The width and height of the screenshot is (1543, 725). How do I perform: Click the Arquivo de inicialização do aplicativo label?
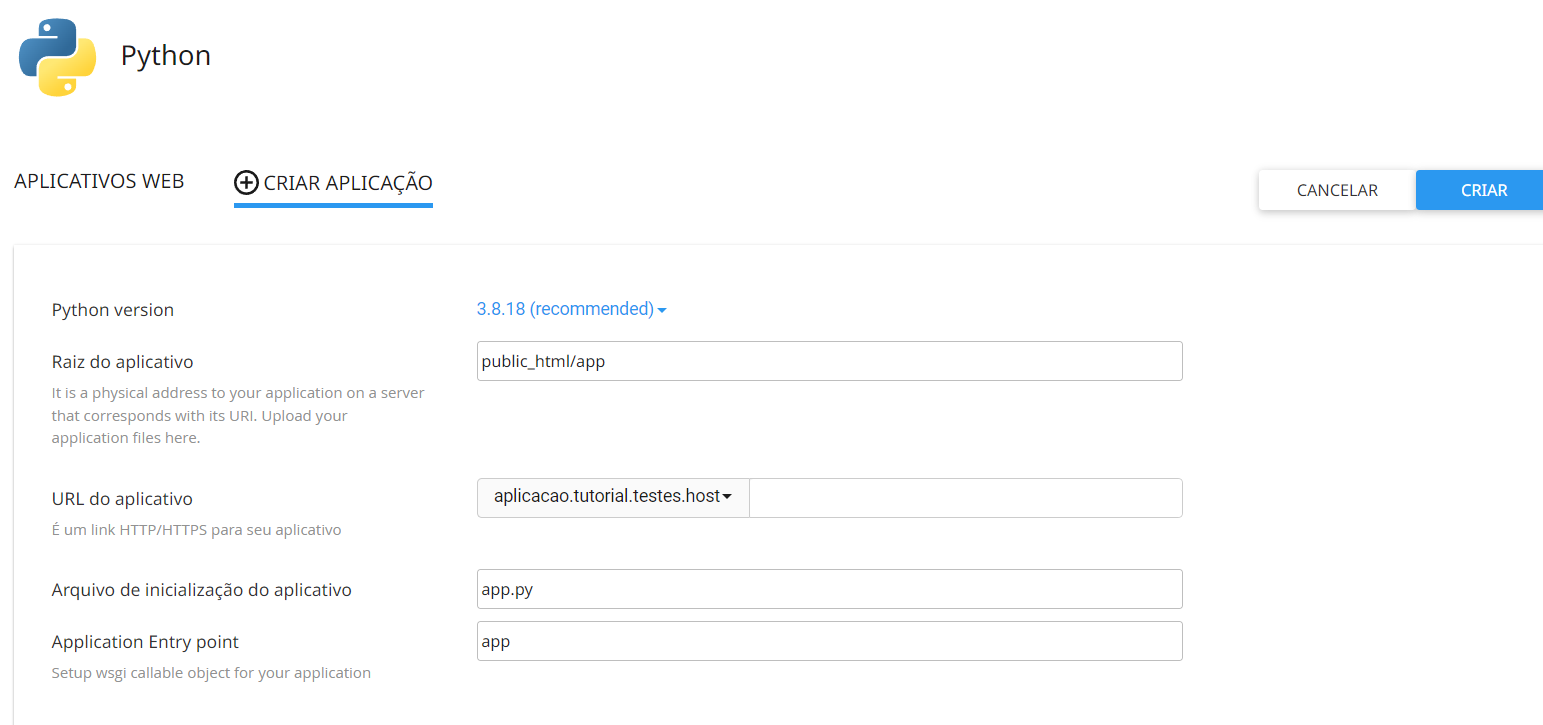coord(201,590)
